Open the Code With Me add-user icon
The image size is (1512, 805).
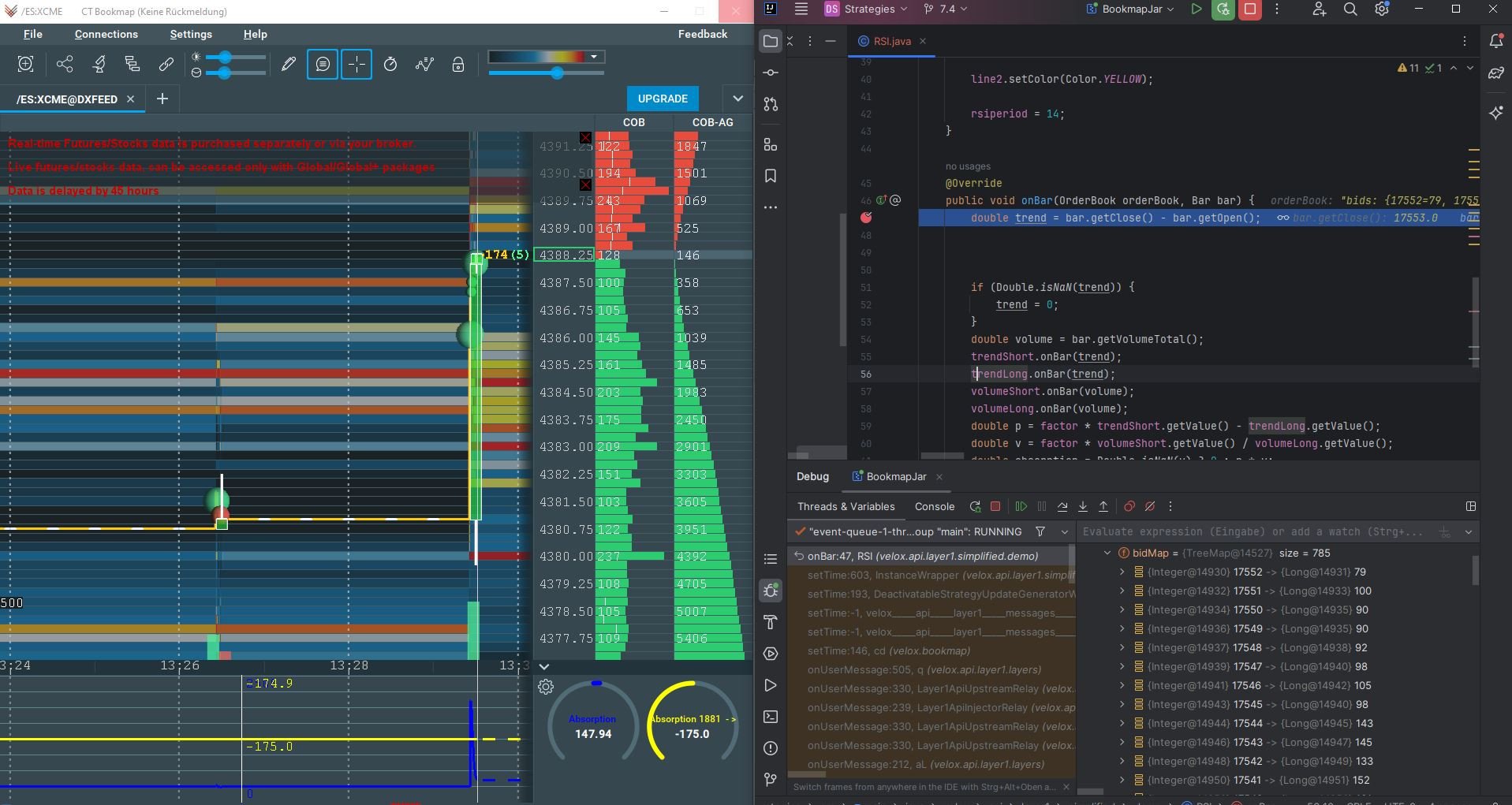1319,9
